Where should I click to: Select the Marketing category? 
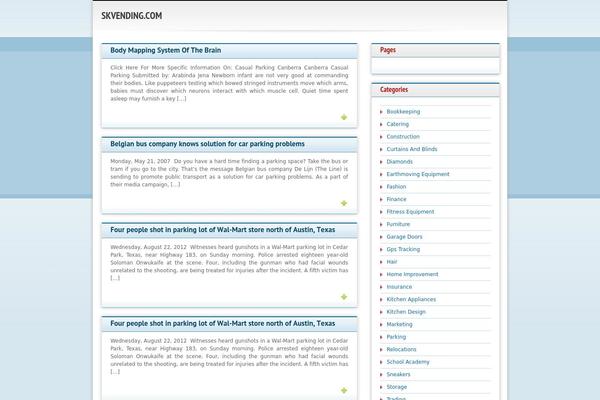coord(399,324)
